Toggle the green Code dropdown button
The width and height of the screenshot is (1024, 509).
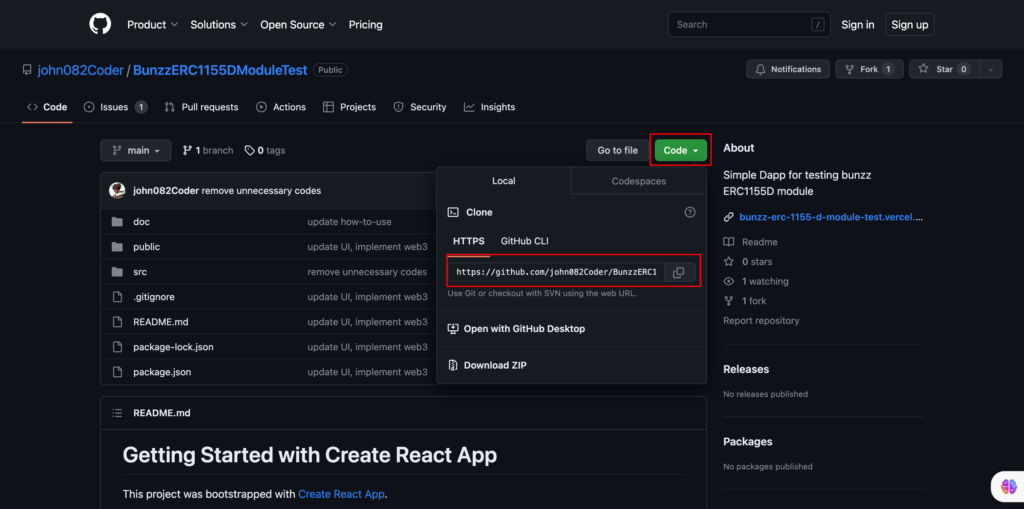[x=680, y=150]
